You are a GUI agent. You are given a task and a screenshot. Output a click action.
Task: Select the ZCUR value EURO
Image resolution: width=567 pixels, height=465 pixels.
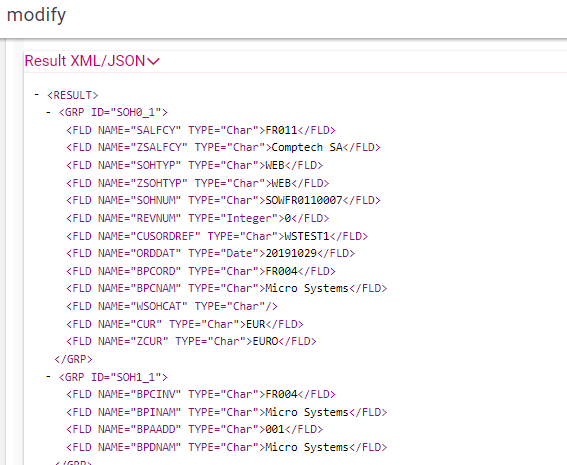coord(265,341)
